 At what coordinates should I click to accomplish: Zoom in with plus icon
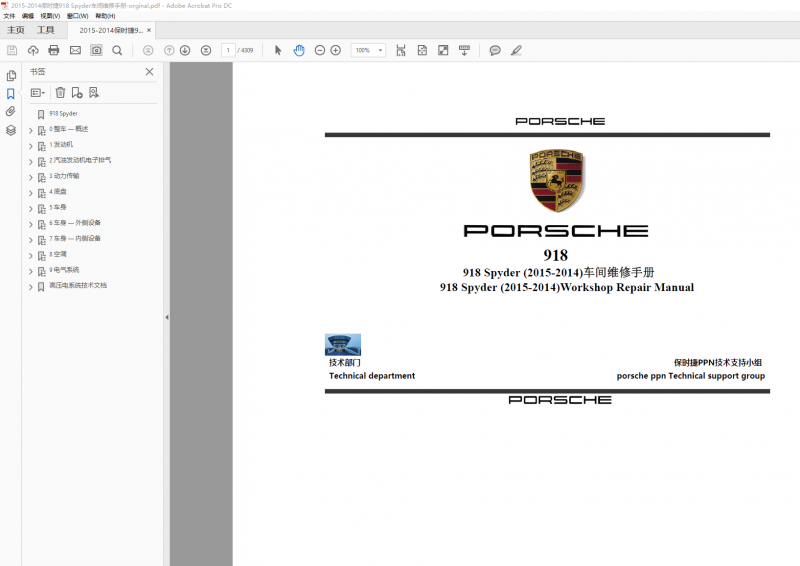click(336, 50)
